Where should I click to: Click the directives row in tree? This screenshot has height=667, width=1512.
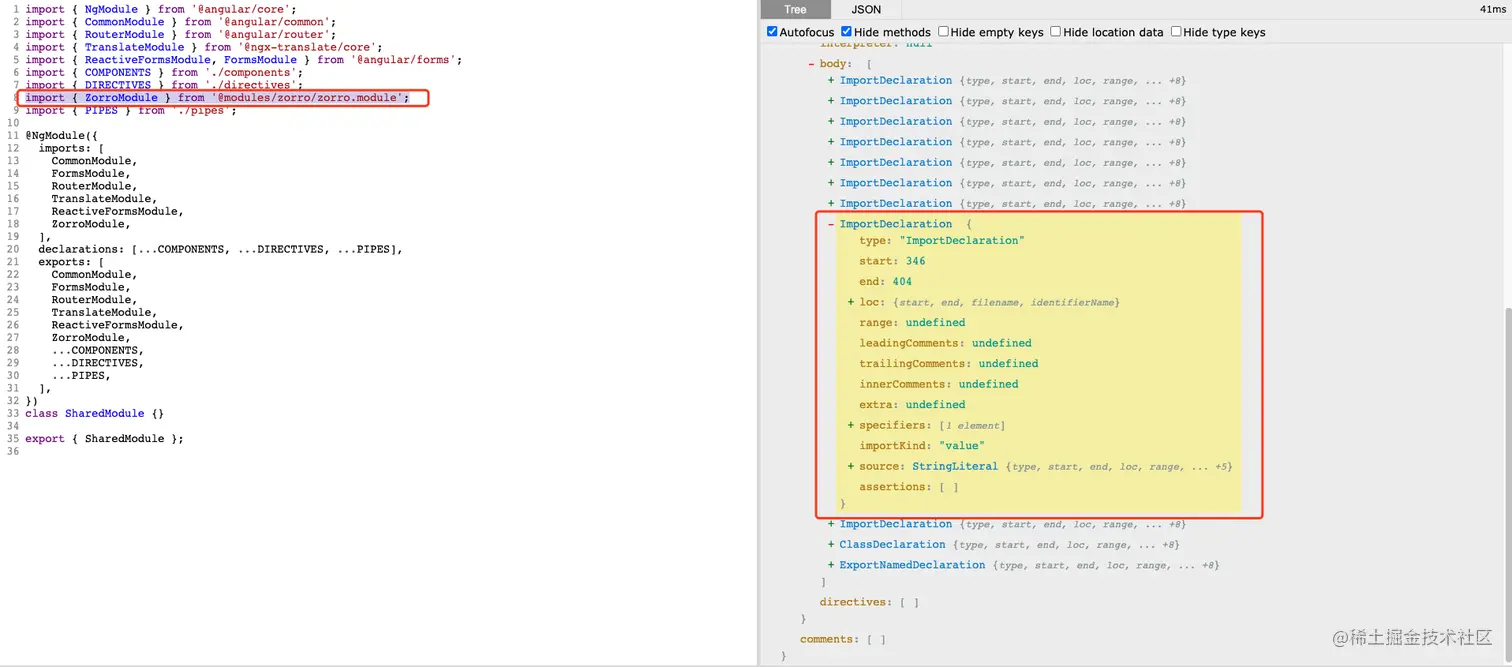pos(869,602)
